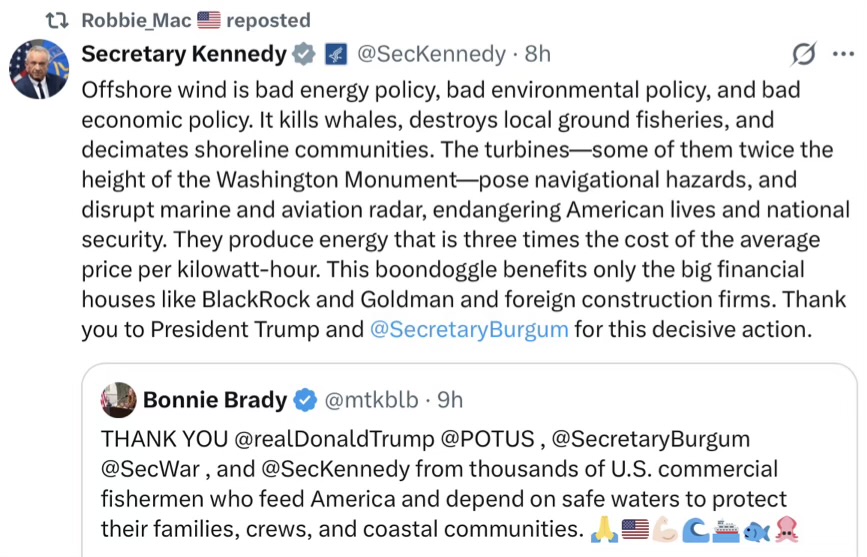Open the @SecretaryBurgum mention link
The width and height of the screenshot is (867, 557).
pos(469,329)
